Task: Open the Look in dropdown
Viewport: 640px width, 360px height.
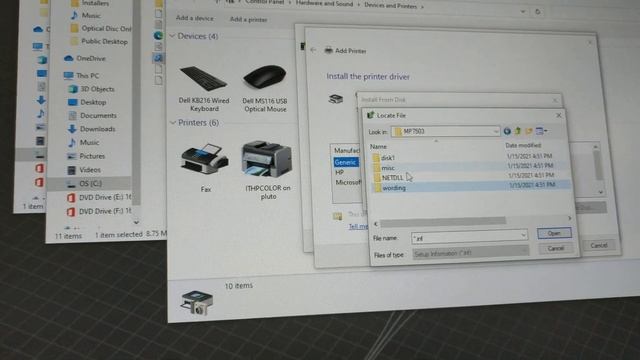Action: point(496,131)
